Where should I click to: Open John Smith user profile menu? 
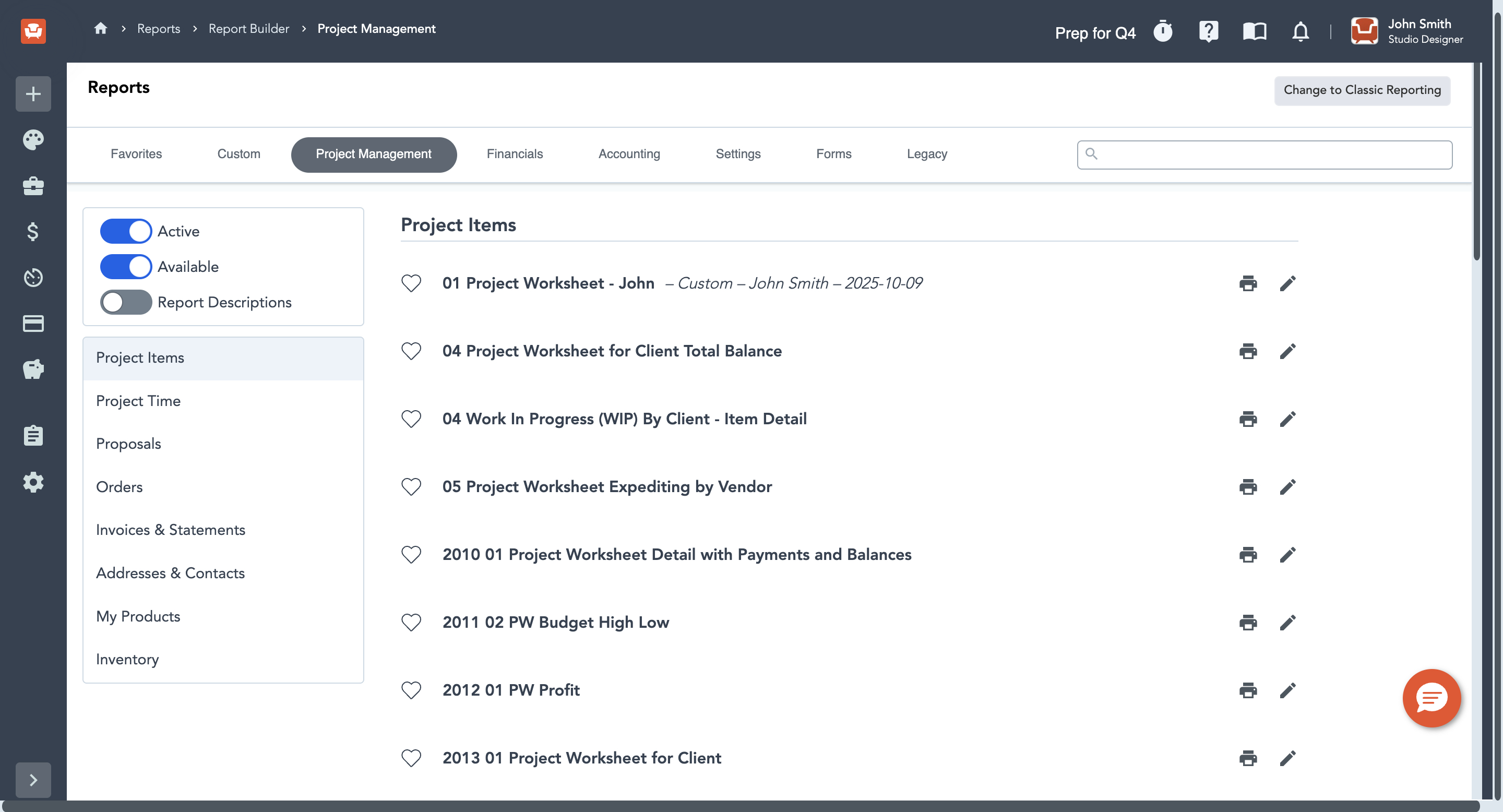click(1407, 31)
